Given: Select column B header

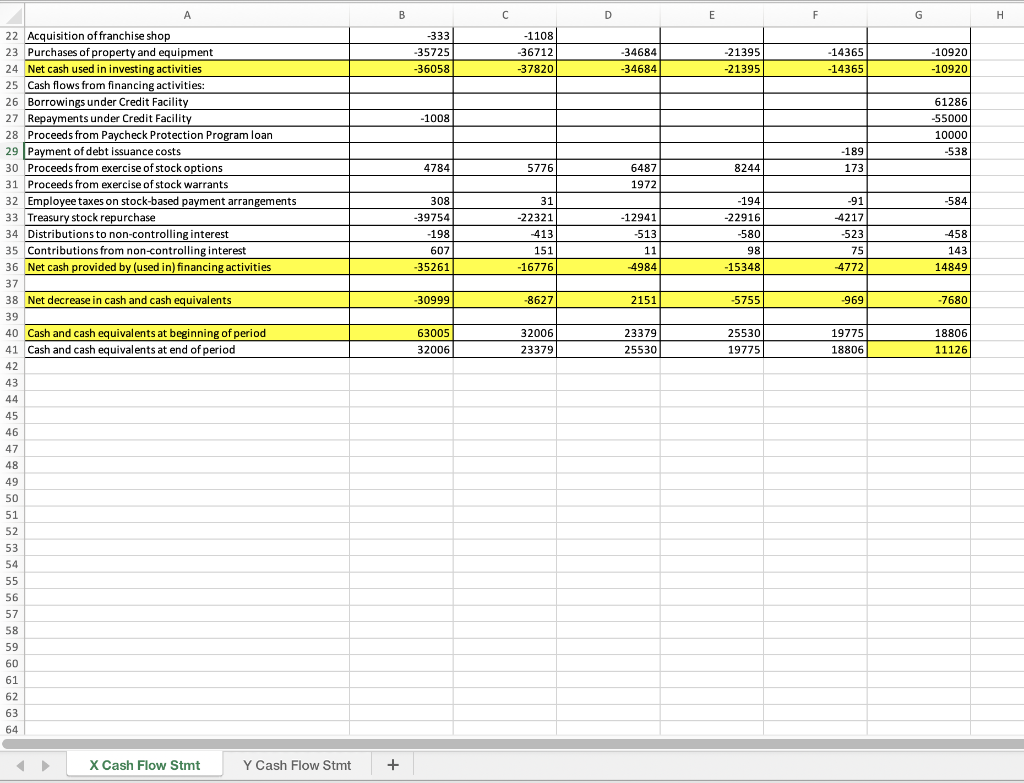Looking at the screenshot, I should (x=401, y=14).
